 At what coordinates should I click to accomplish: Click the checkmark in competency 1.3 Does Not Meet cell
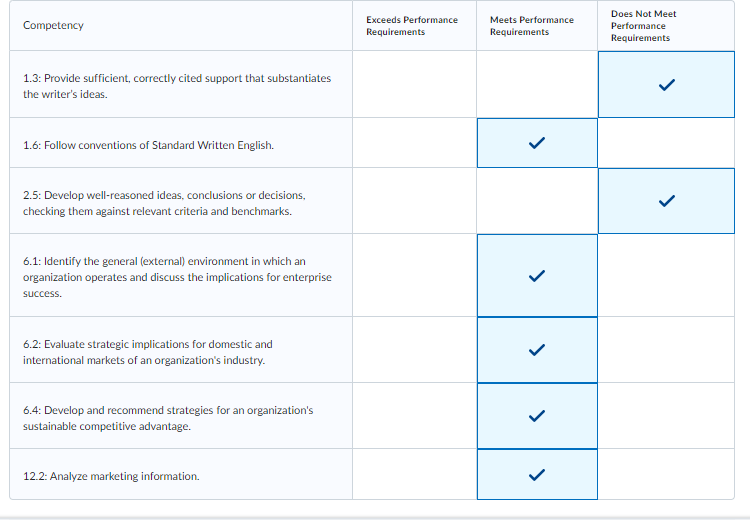click(666, 85)
